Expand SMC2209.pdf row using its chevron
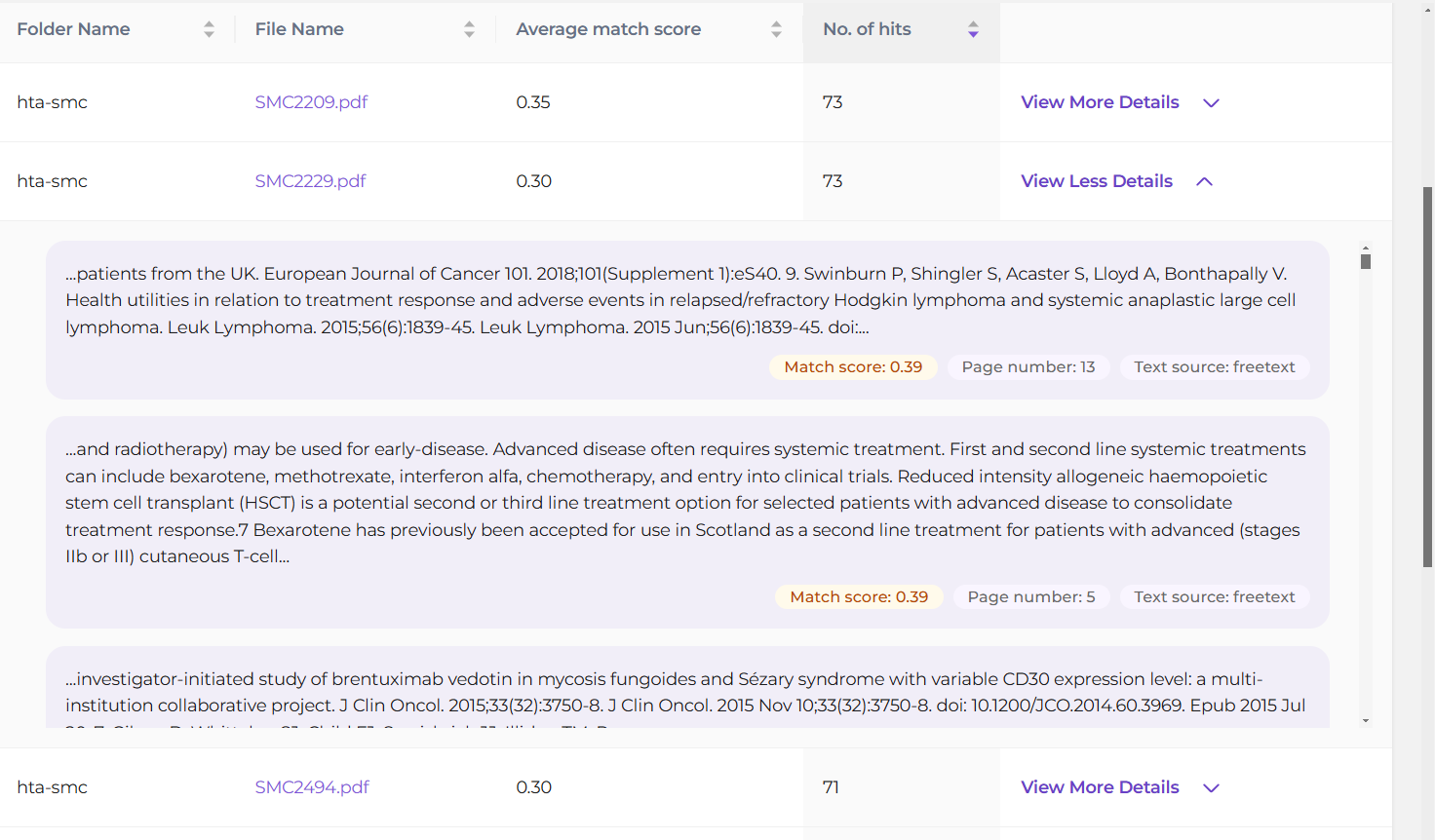This screenshot has height=840, width=1435. click(1211, 103)
